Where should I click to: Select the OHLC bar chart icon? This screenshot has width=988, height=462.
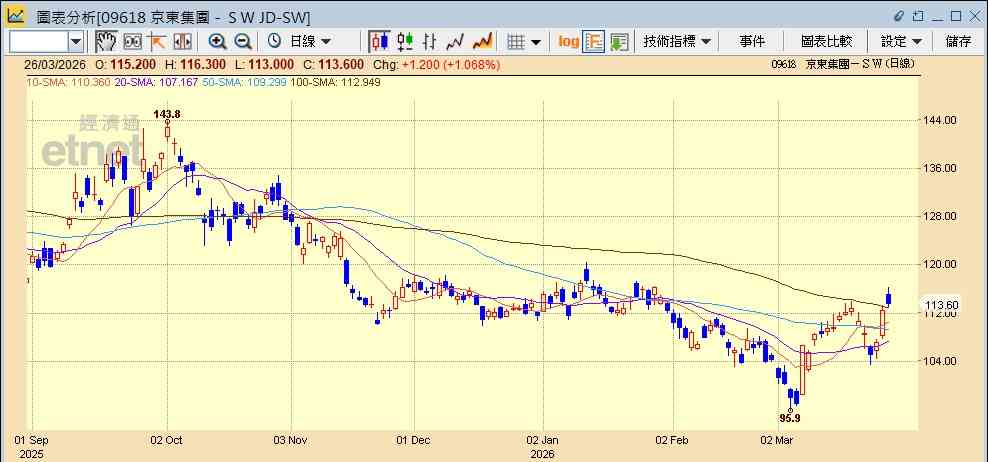pyautogui.click(x=430, y=42)
